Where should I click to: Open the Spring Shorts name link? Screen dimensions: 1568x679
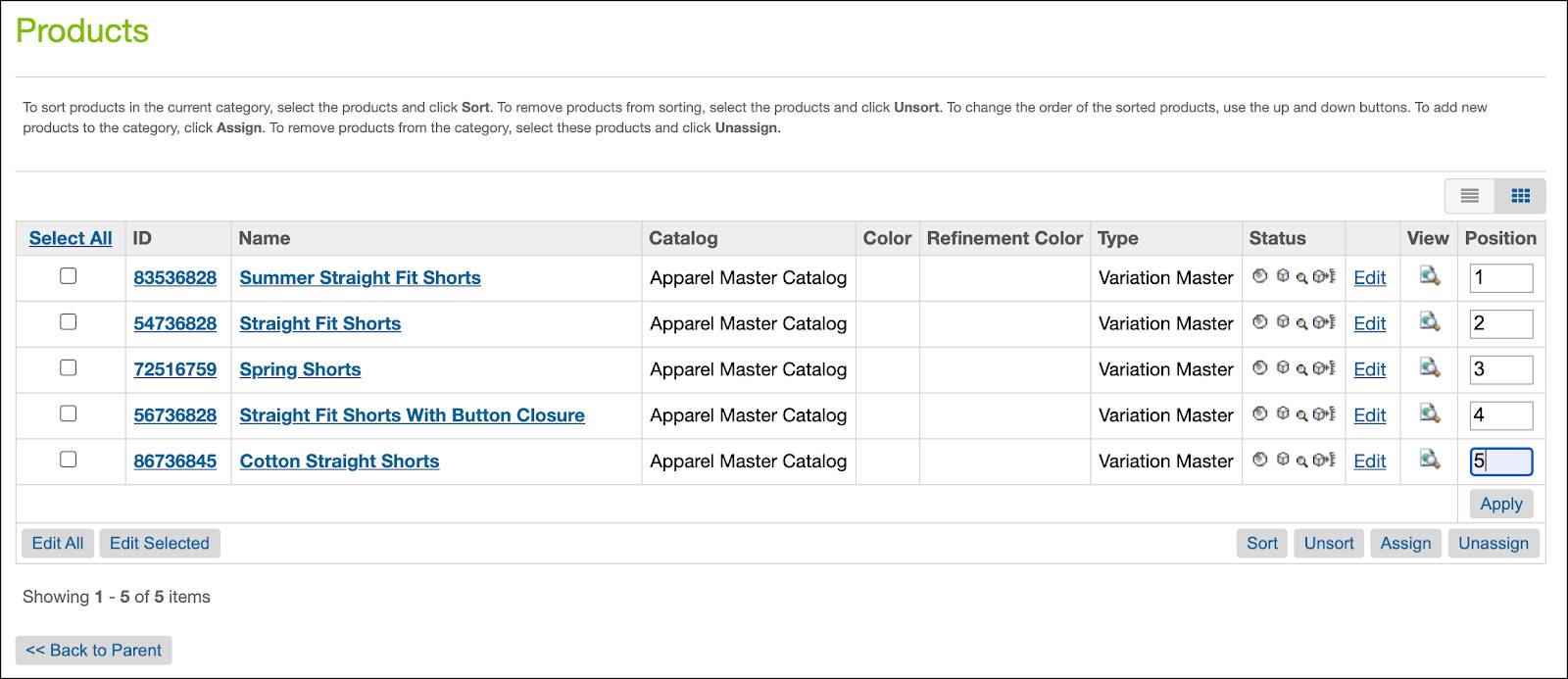click(x=300, y=369)
